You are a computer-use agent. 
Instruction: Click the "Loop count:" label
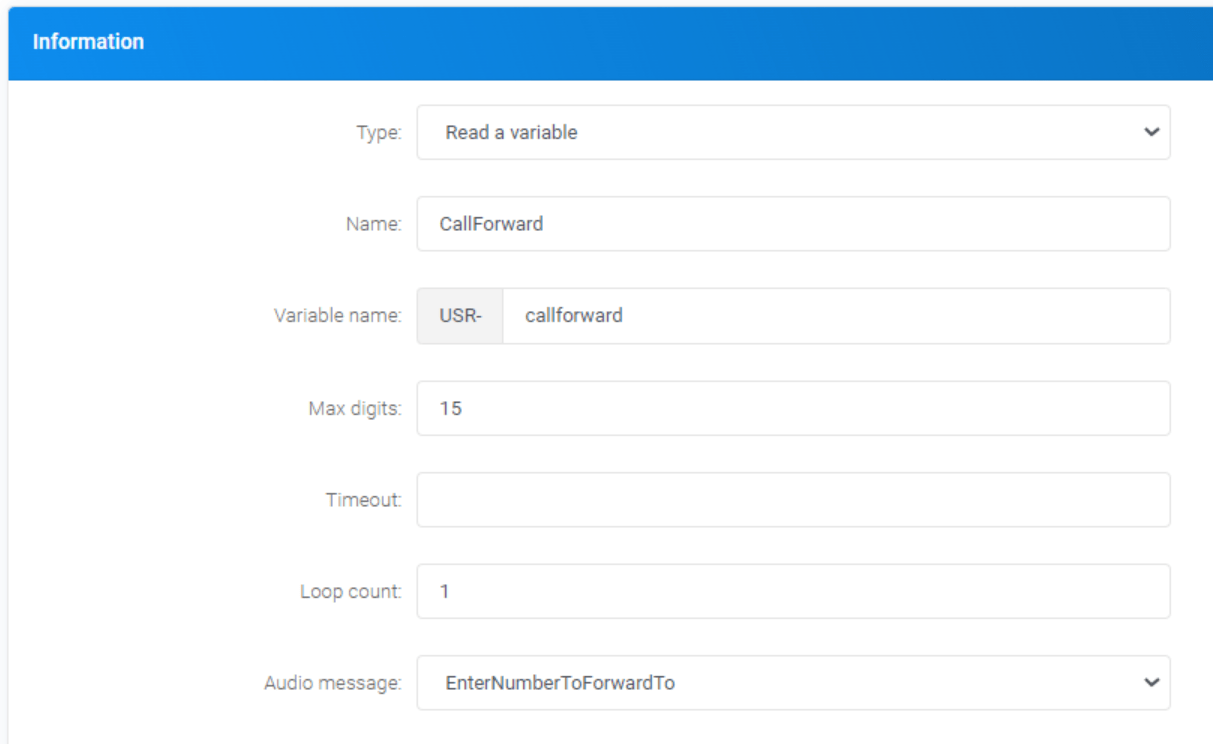coord(350,592)
